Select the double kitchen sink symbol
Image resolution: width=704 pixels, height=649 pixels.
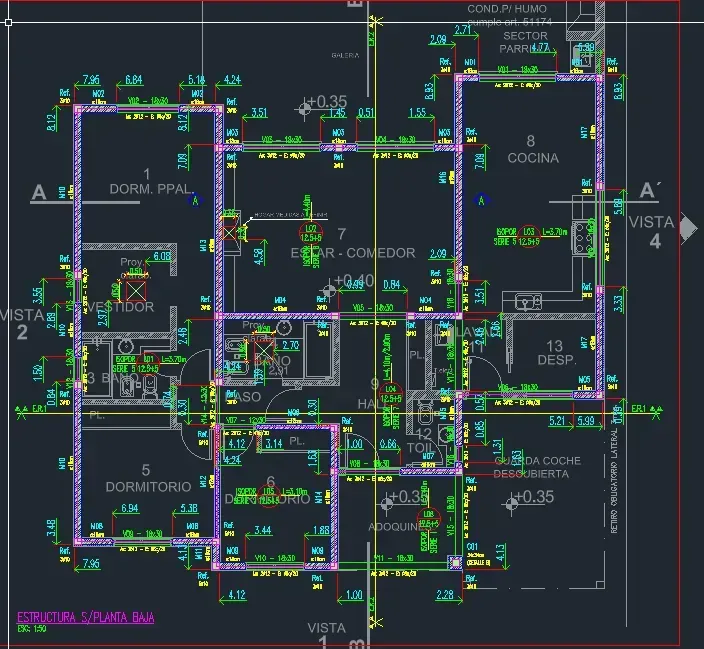tap(528, 301)
